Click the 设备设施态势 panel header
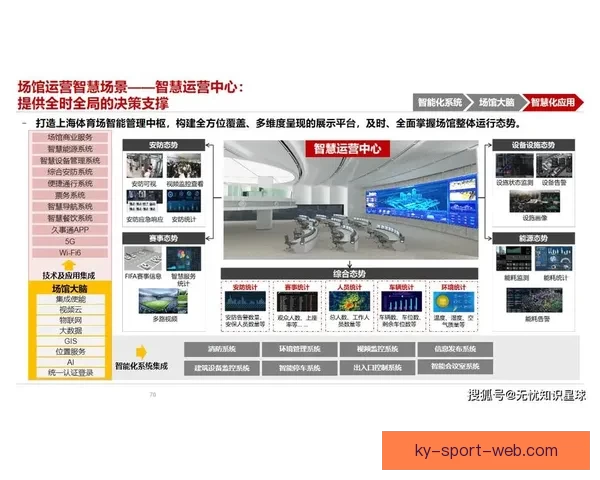 (533, 145)
